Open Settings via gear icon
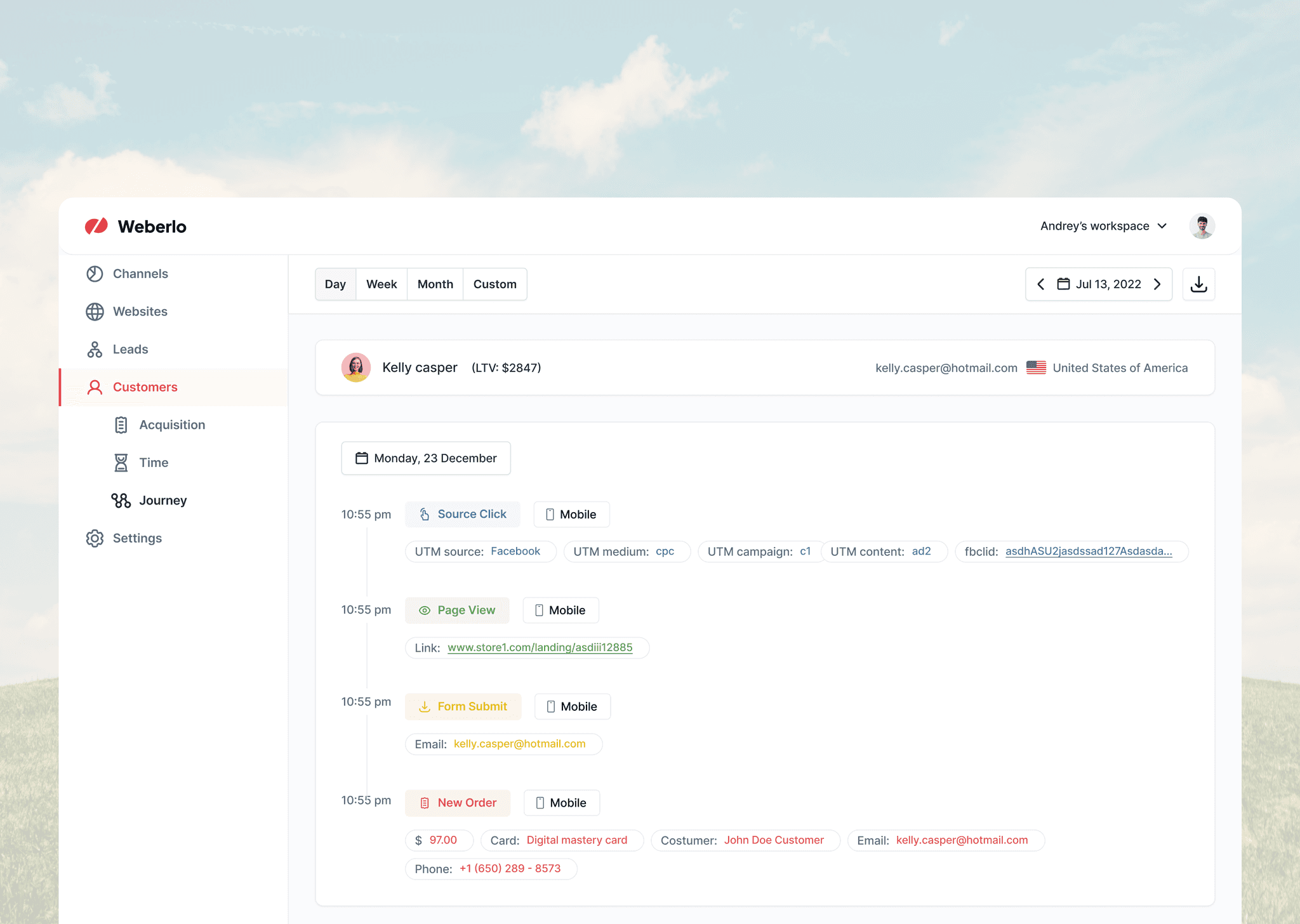The width and height of the screenshot is (1300, 924). (x=95, y=538)
